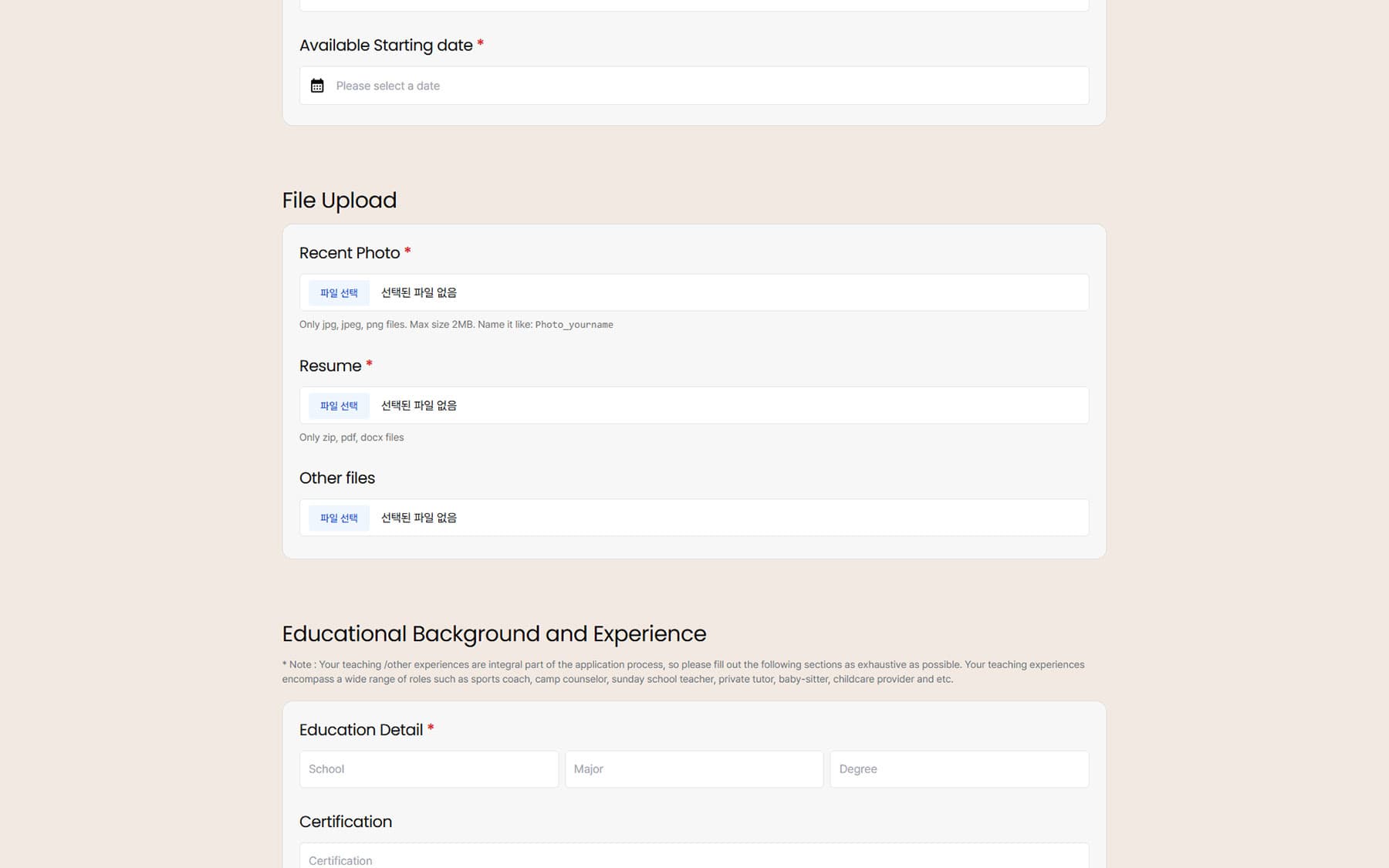Click the Resume field label
This screenshot has height=868, width=1389.
tap(330, 366)
